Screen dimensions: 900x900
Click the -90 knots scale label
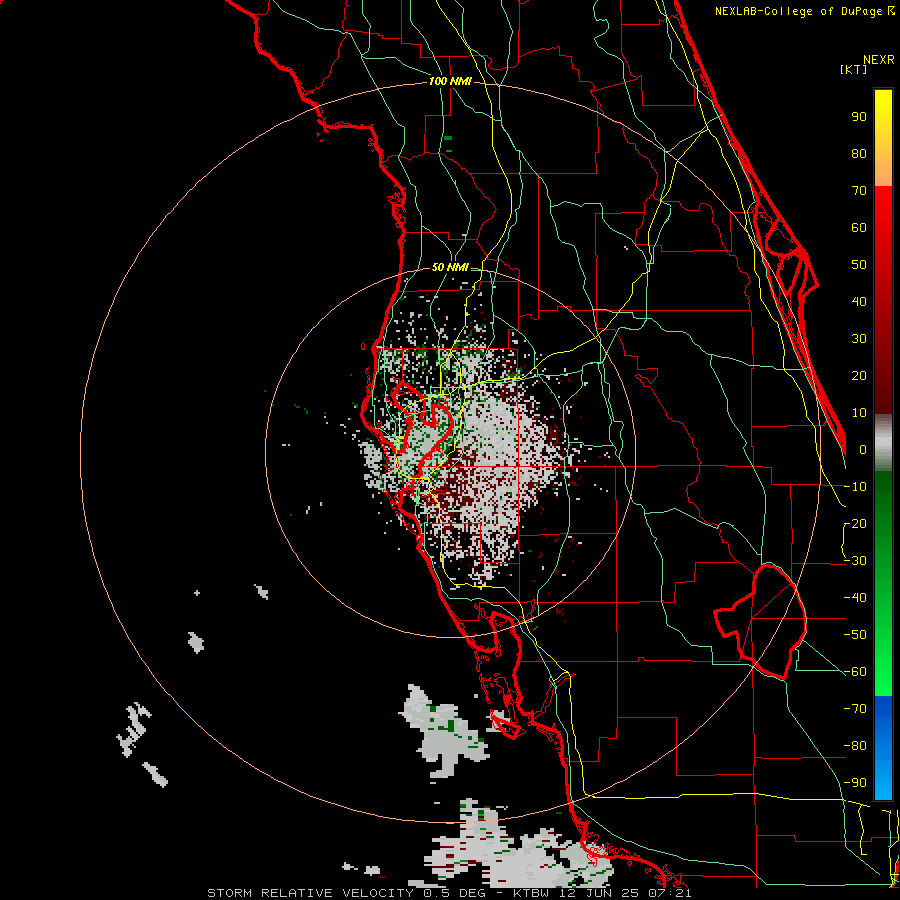coord(855,783)
